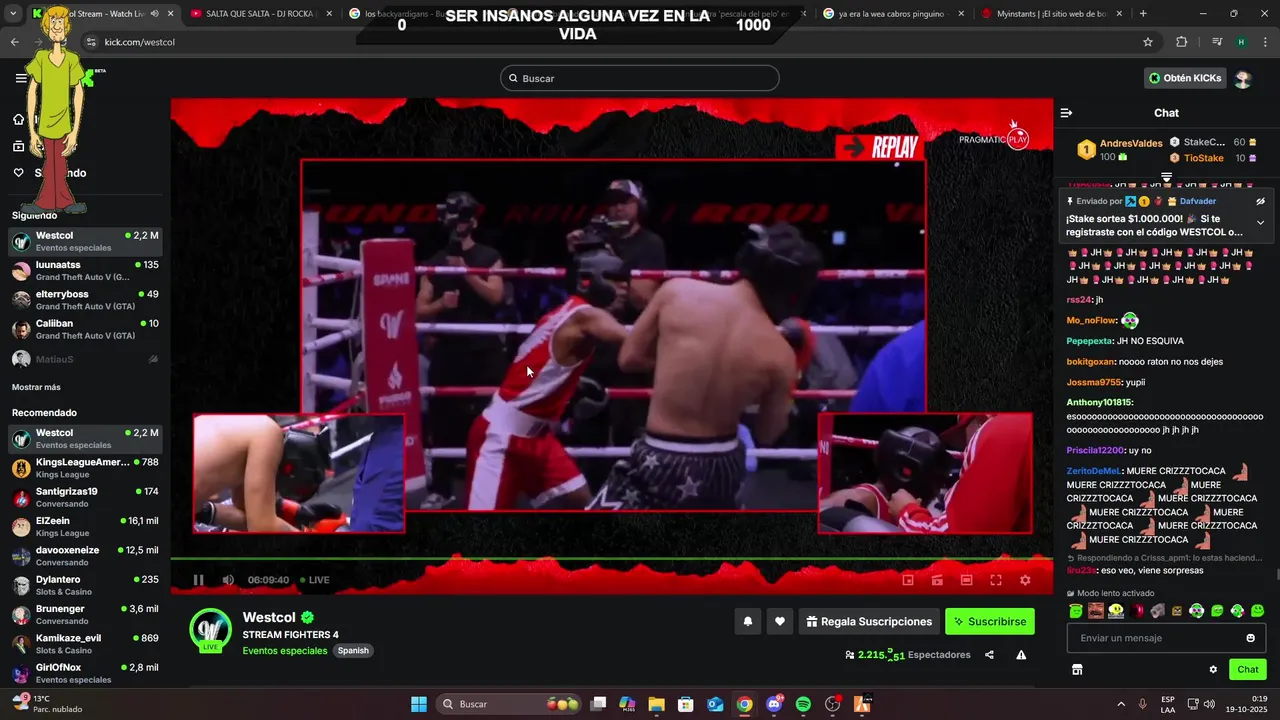1280x720 pixels.
Task: Open Kamikaze_evil recommended channel
Action: click(x=85, y=643)
